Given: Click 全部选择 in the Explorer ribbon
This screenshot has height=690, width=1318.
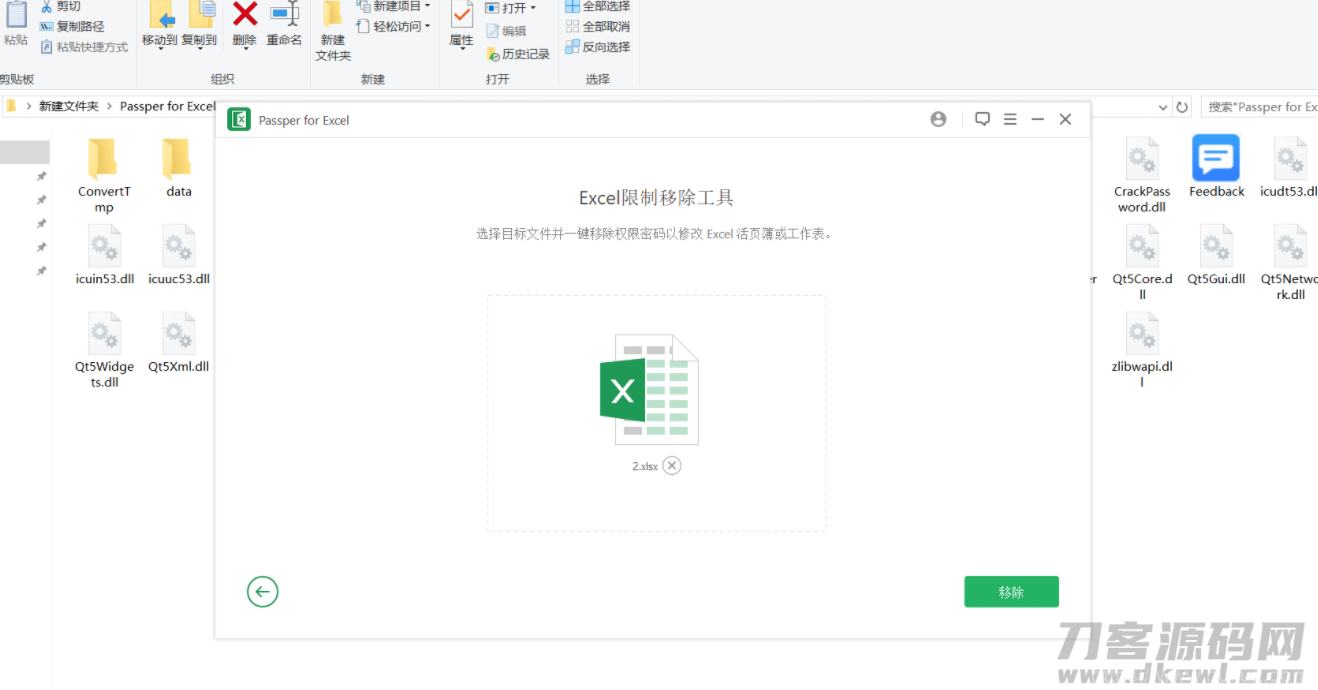Looking at the screenshot, I should pos(598,7).
